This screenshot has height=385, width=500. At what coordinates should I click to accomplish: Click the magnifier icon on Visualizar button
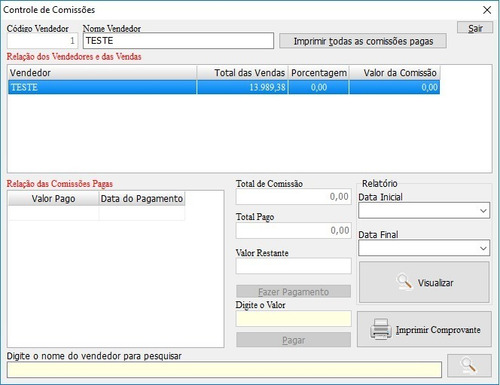tap(404, 282)
